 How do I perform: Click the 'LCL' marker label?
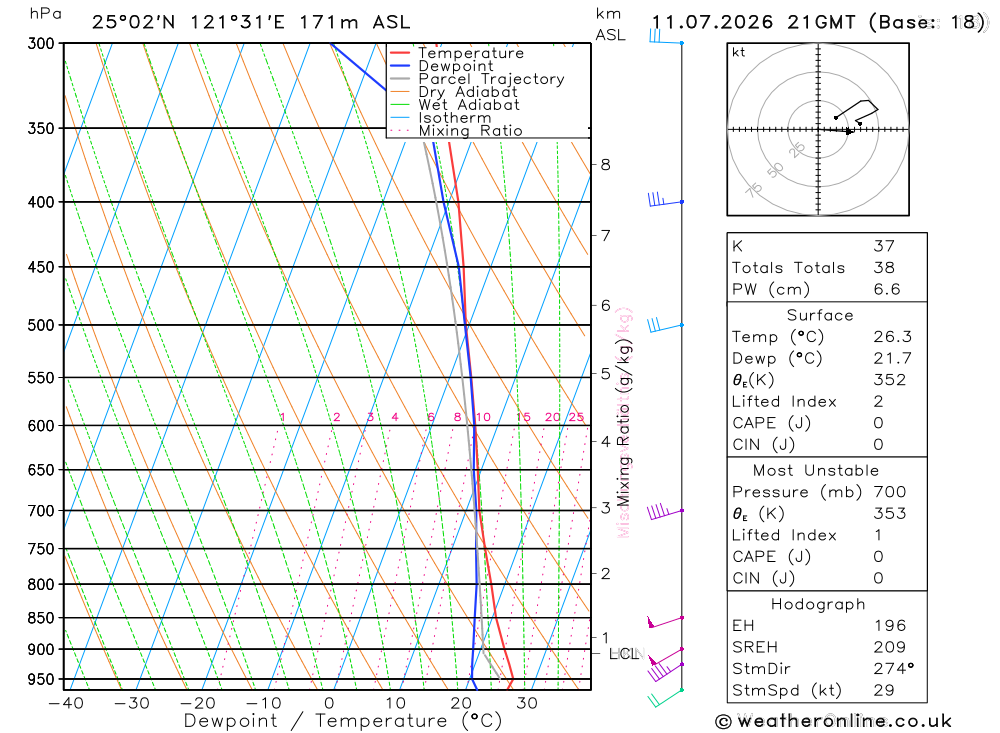(x=623, y=654)
